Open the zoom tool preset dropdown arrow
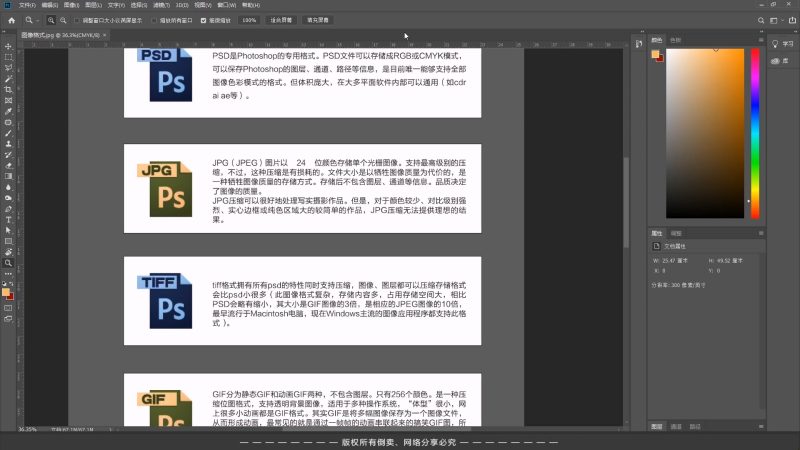 coord(37,19)
